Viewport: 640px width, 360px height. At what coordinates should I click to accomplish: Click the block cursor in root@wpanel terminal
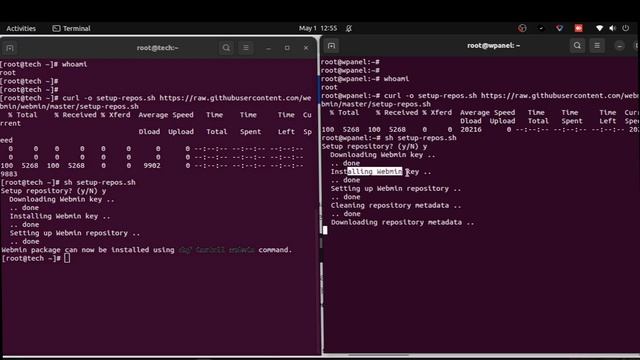(325, 230)
